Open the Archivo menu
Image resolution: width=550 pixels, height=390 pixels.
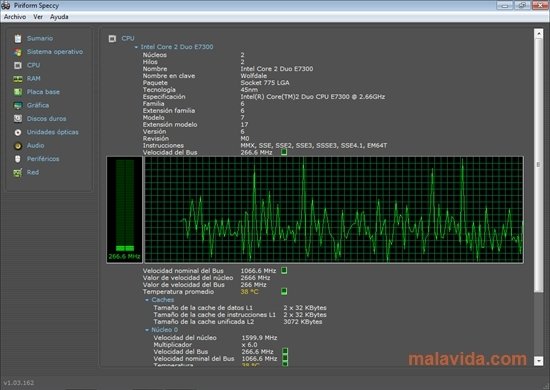point(15,17)
